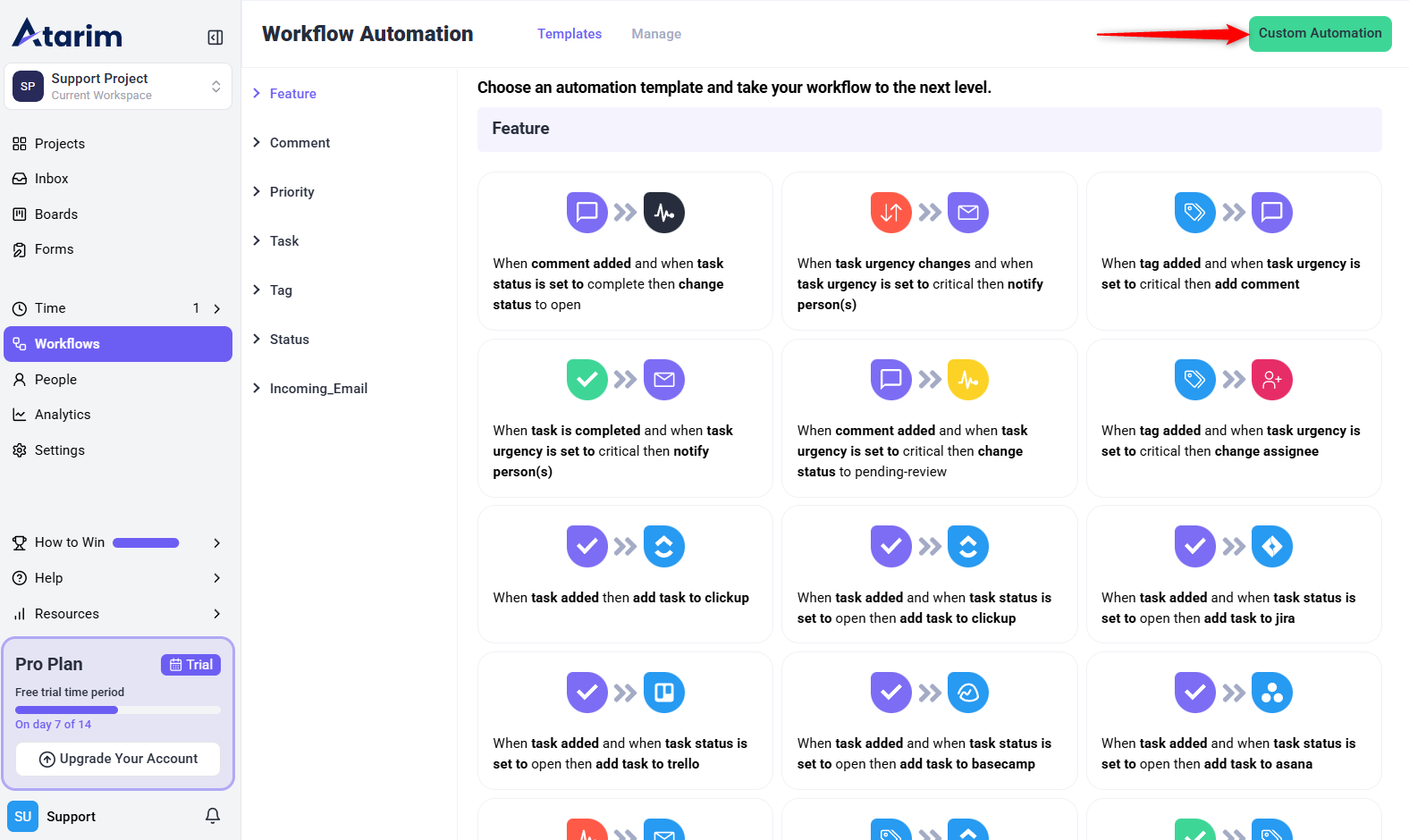The image size is (1409, 840).
Task: Expand the Priority template category
Action: (291, 192)
